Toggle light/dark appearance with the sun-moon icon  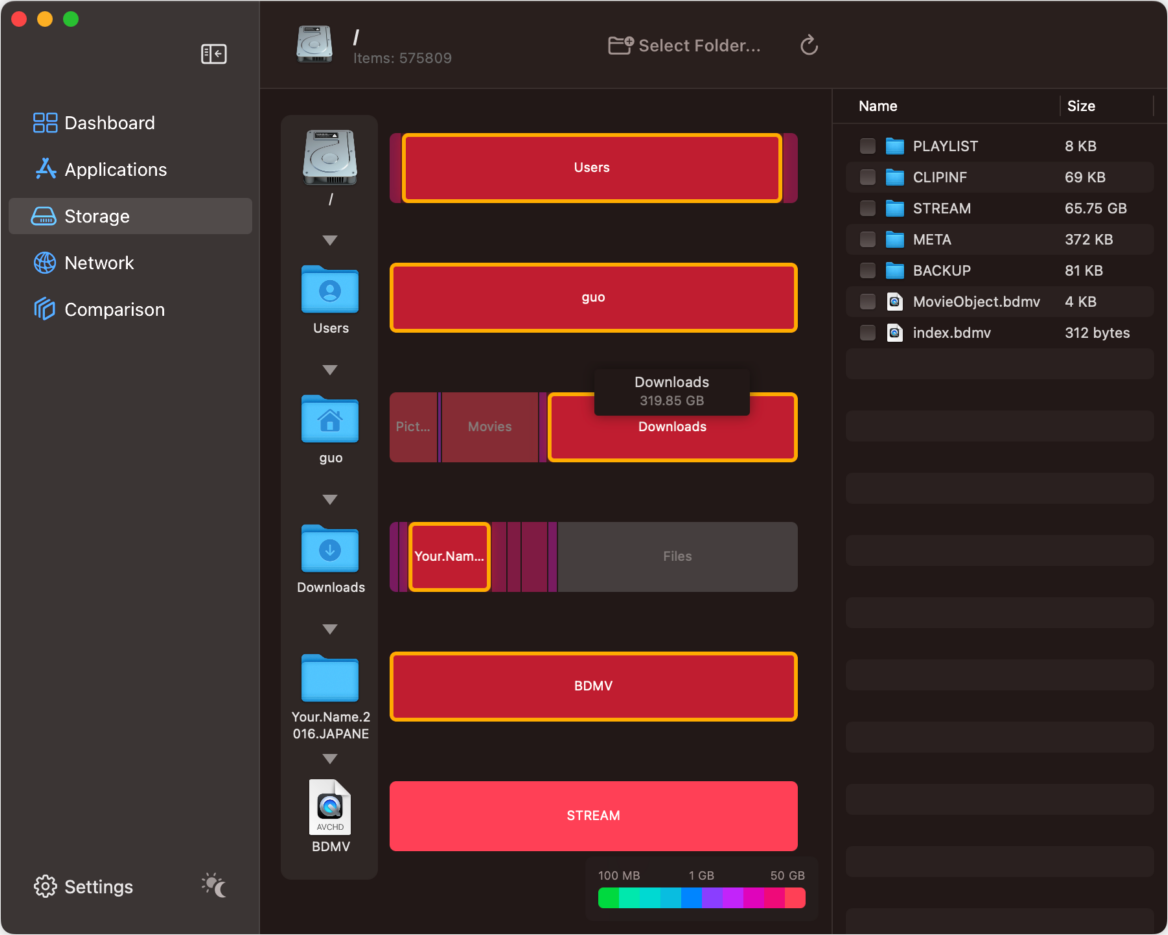coord(214,885)
